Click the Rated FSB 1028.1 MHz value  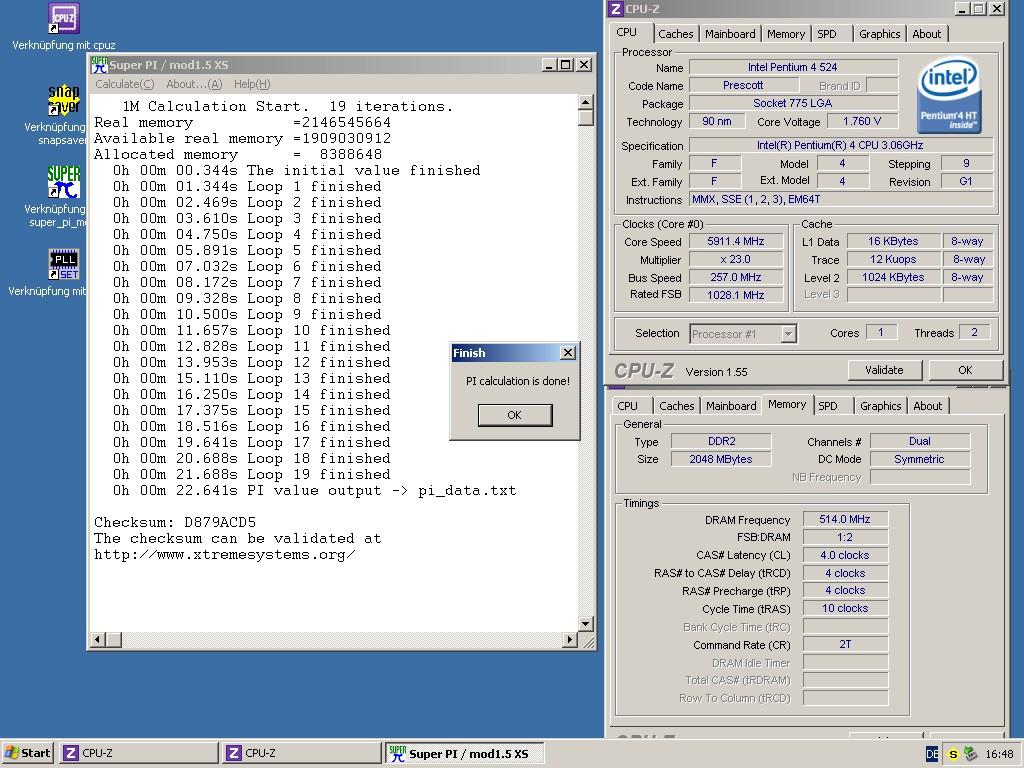[x=735, y=295]
